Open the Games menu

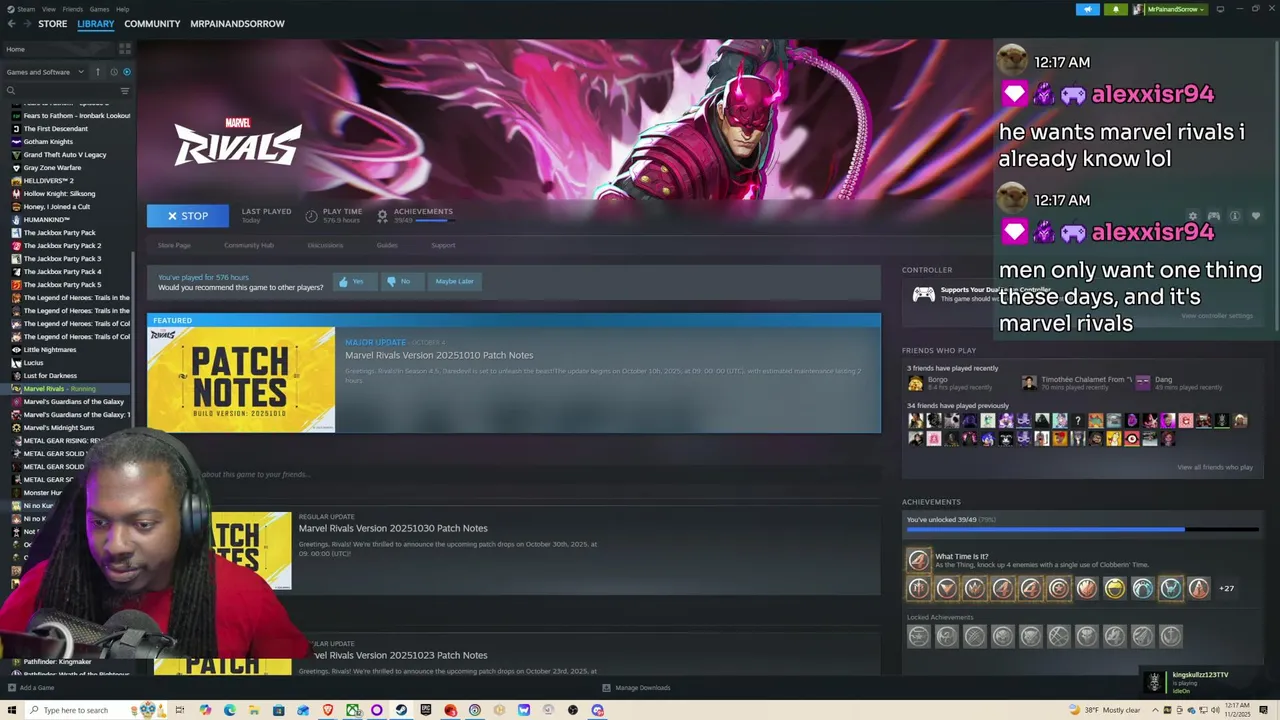pos(99,9)
